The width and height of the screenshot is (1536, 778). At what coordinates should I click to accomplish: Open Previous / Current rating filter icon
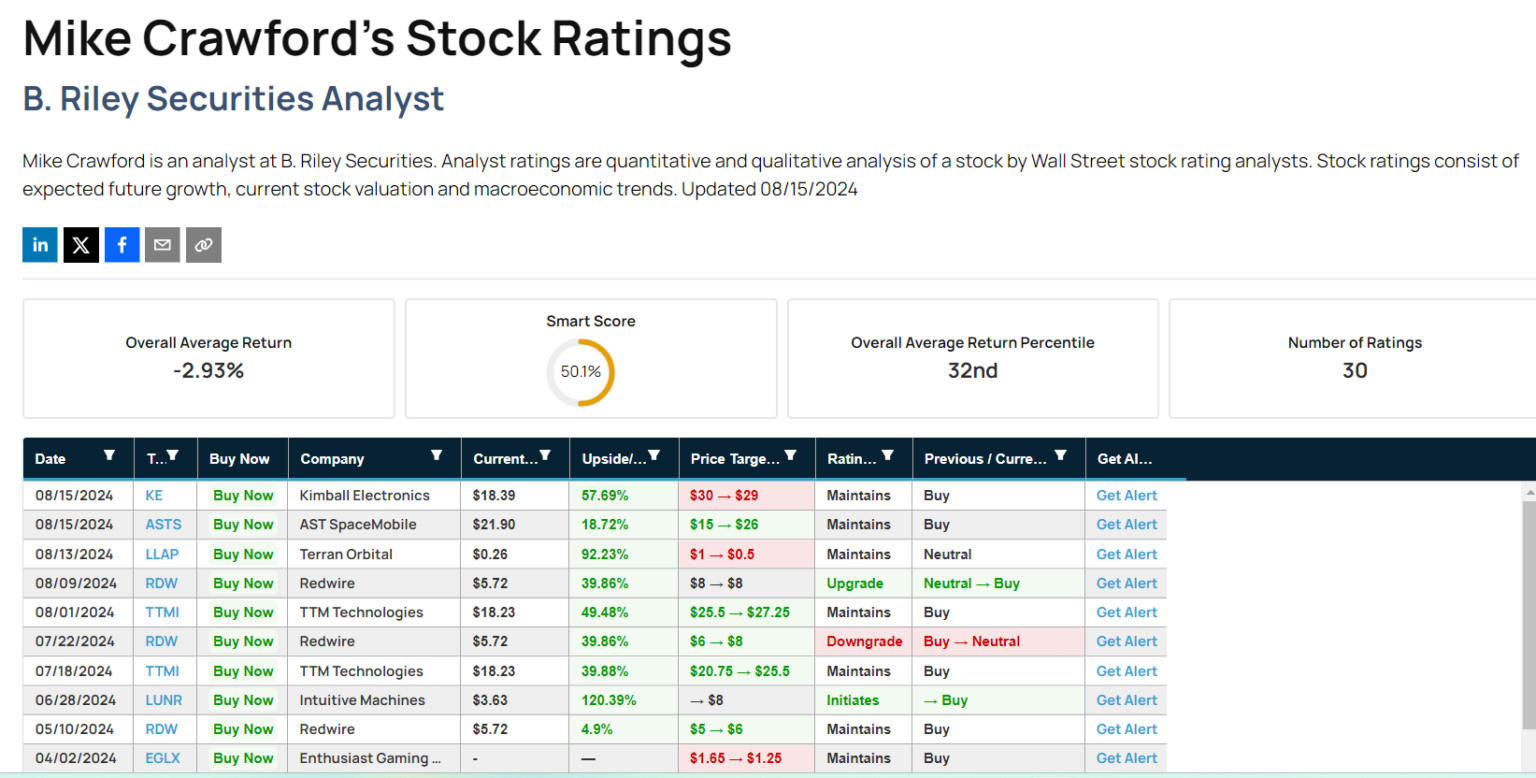point(1060,456)
